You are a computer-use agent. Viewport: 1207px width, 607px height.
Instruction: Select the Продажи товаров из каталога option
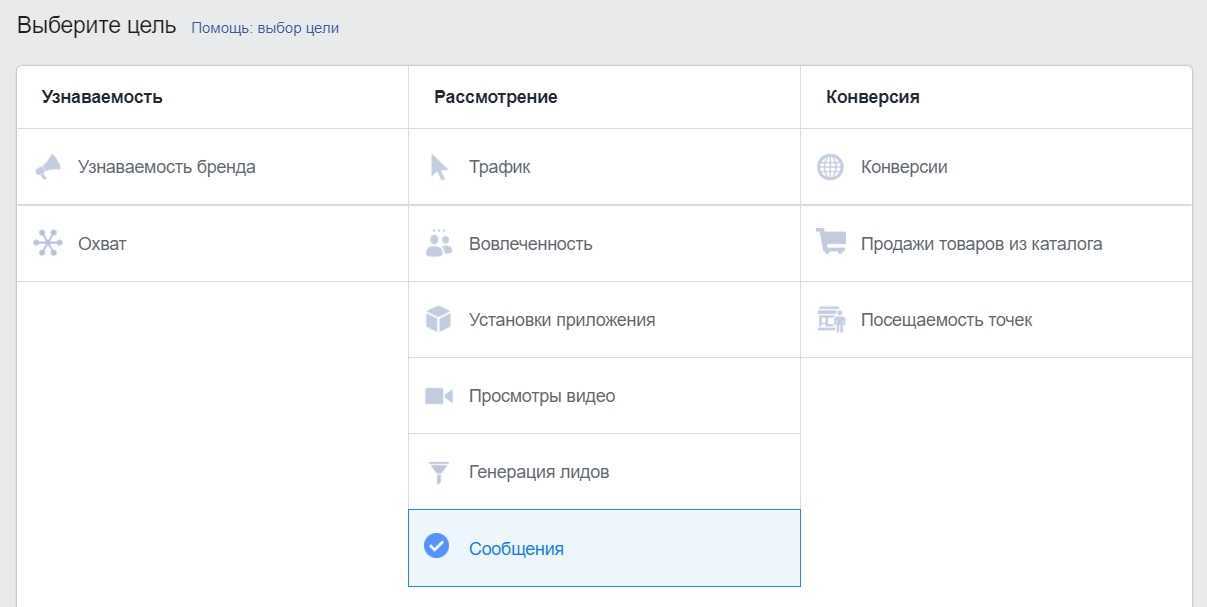(981, 244)
